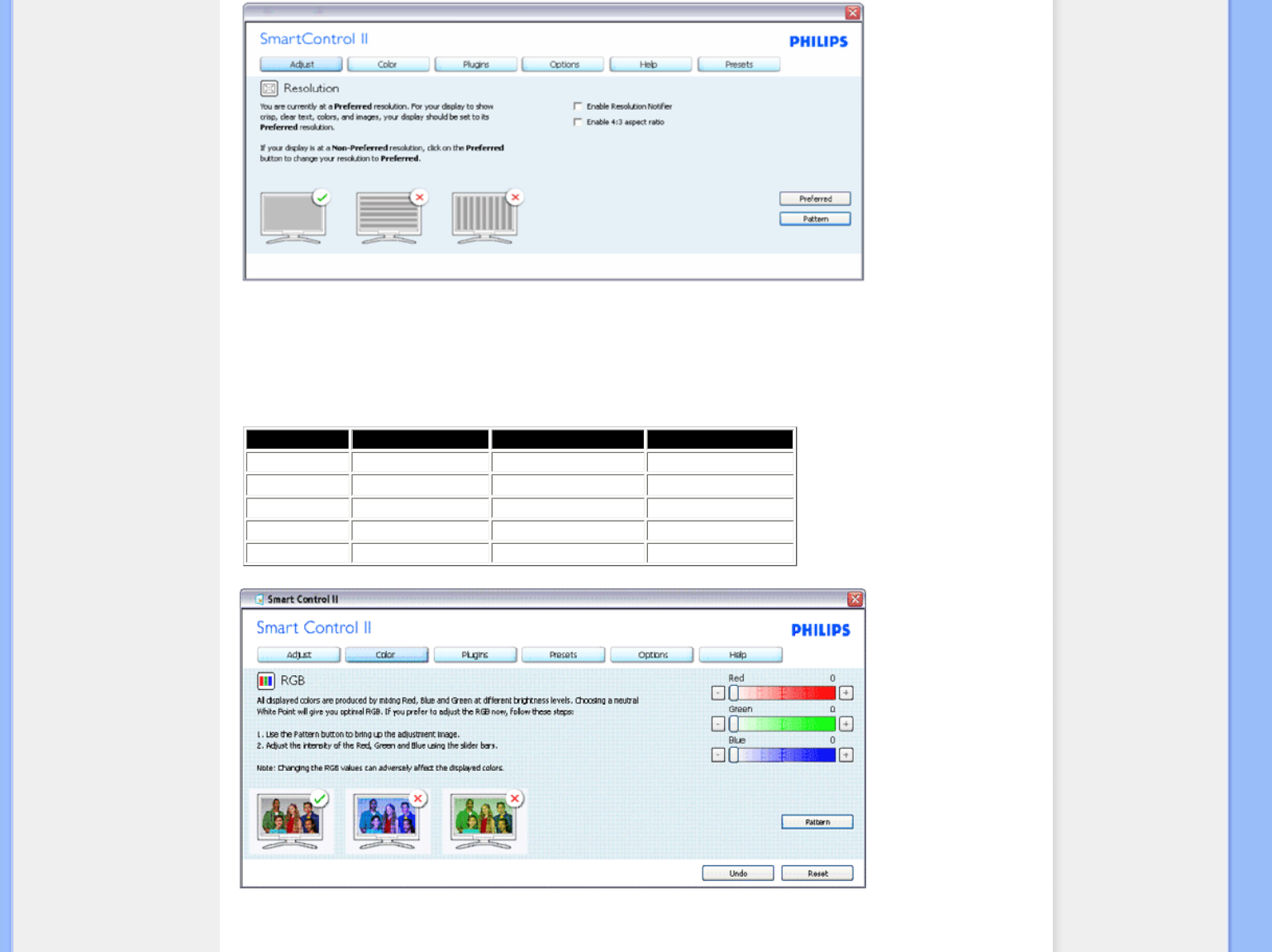Click the plus button beside the Red slider
This screenshot has height=952, width=1272.
pyautogui.click(x=846, y=693)
